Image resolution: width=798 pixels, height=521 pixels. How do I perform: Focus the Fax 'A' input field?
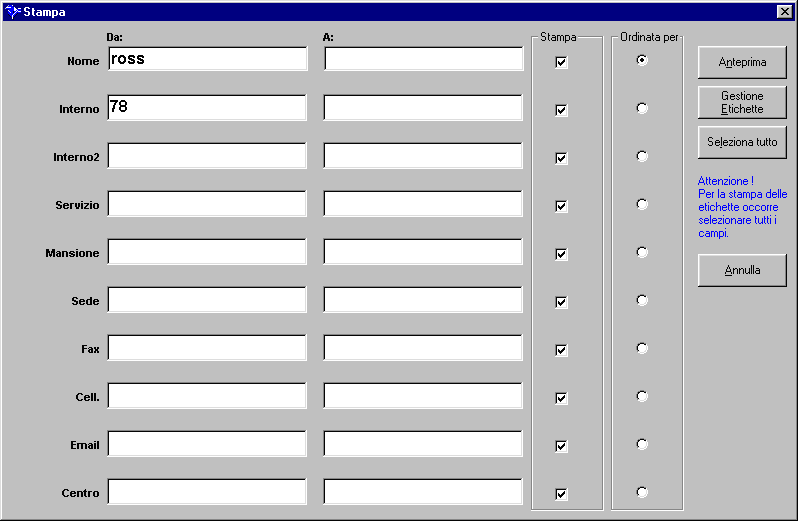[423, 348]
